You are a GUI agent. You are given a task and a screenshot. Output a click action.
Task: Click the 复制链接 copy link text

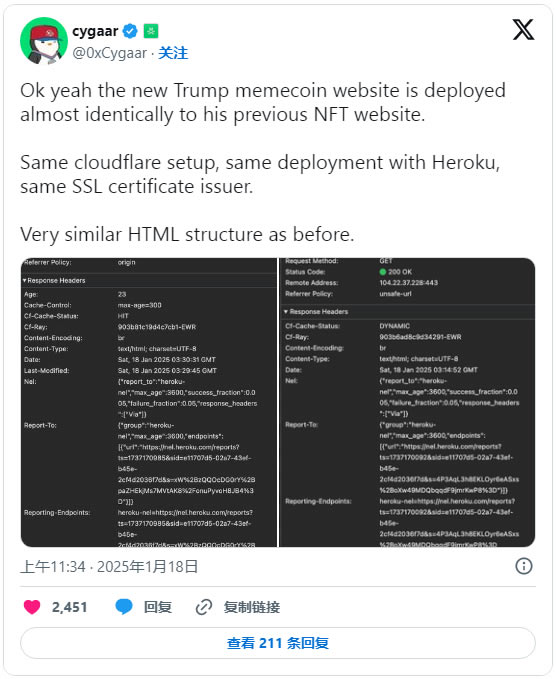pyautogui.click(x=252, y=607)
